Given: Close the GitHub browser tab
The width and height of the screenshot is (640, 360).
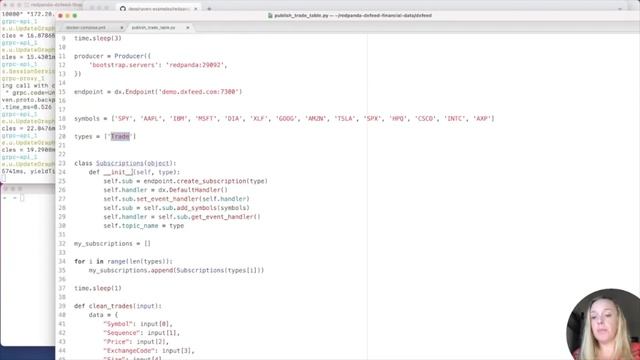Looking at the screenshot, I should [196, 9].
